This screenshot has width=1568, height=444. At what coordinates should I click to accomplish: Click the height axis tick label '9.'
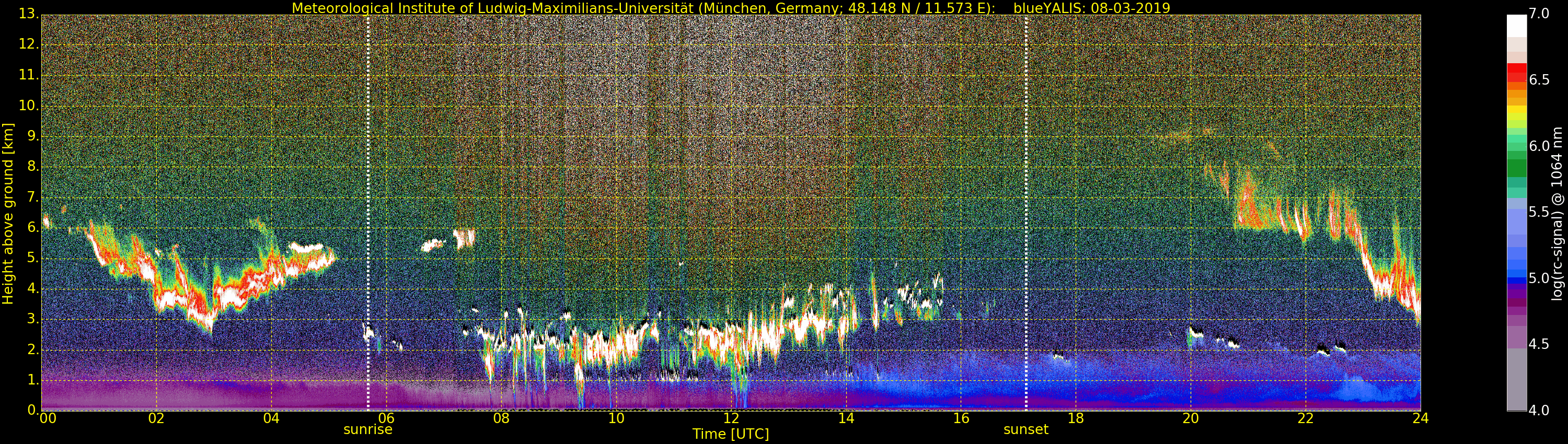[x=32, y=136]
